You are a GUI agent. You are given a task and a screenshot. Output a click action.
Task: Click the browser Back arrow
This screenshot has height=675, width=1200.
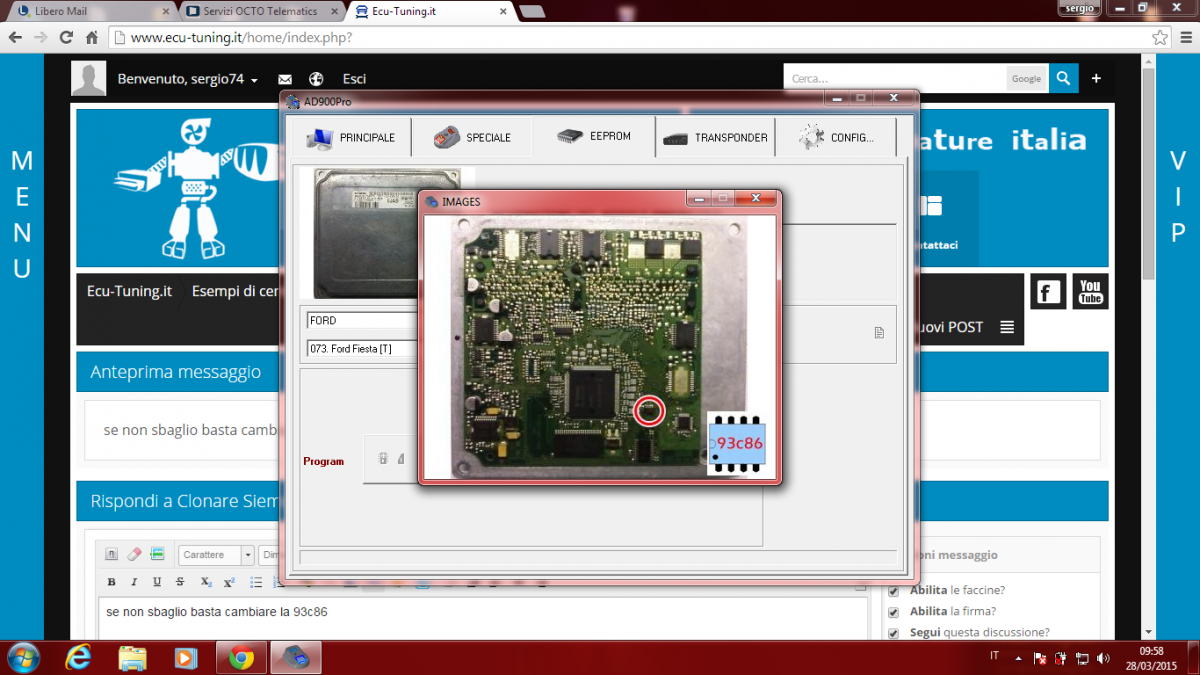coord(15,37)
